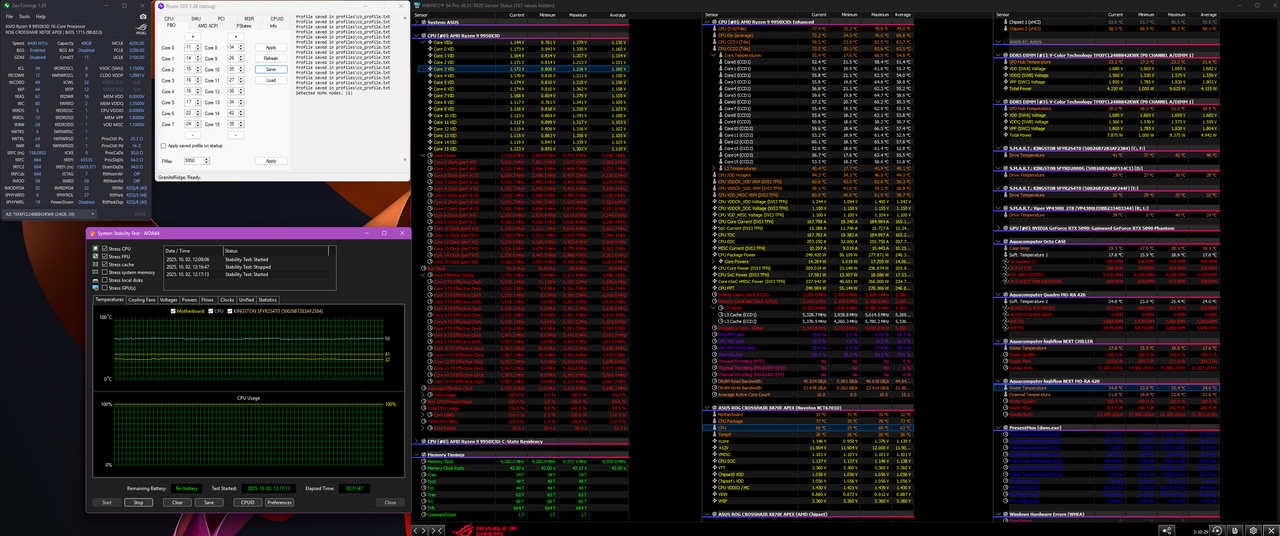
Task: Click the HWiNFO close X icon at bottom
Action: (x=1271, y=531)
